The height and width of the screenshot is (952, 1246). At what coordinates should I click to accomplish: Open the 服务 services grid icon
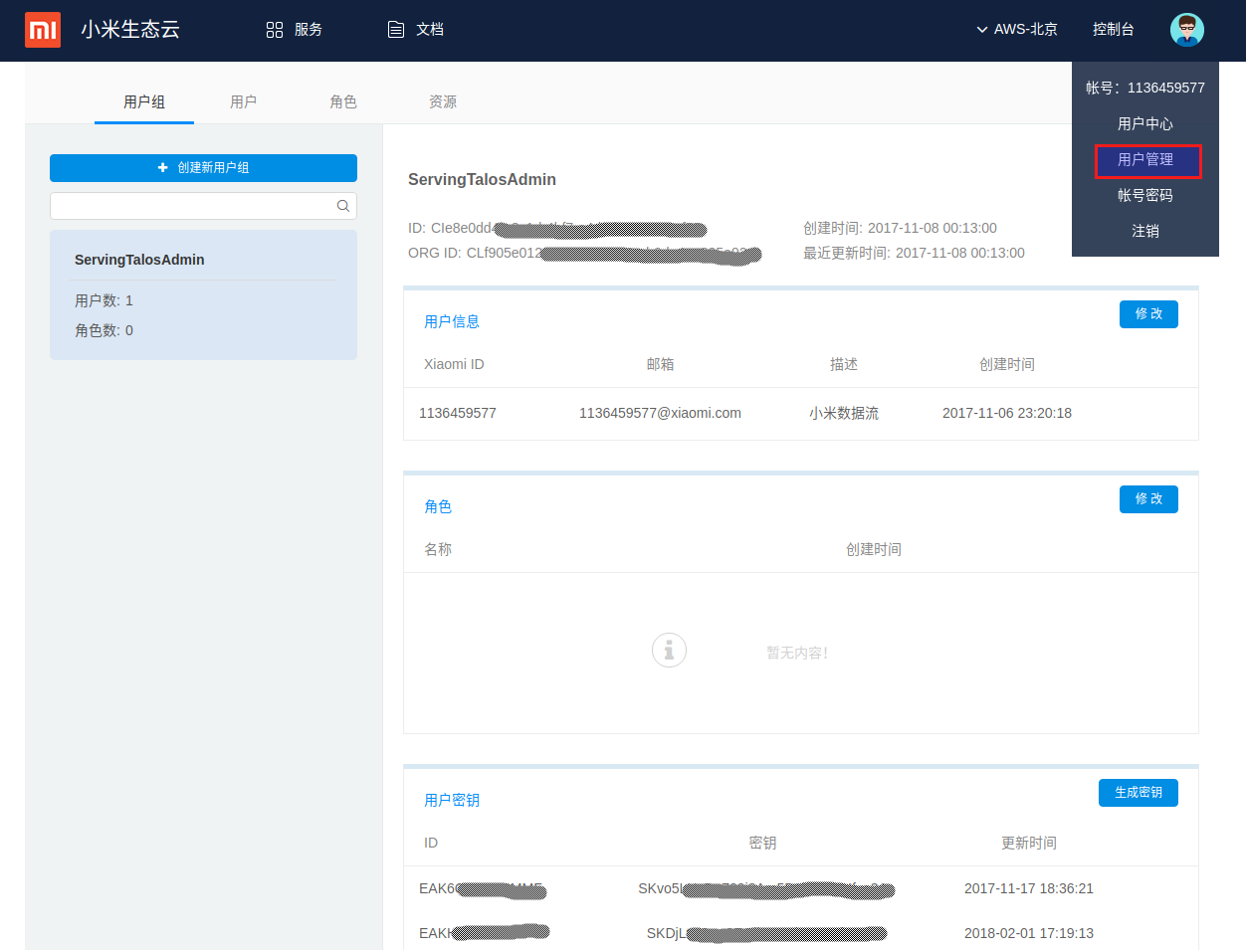tap(275, 29)
